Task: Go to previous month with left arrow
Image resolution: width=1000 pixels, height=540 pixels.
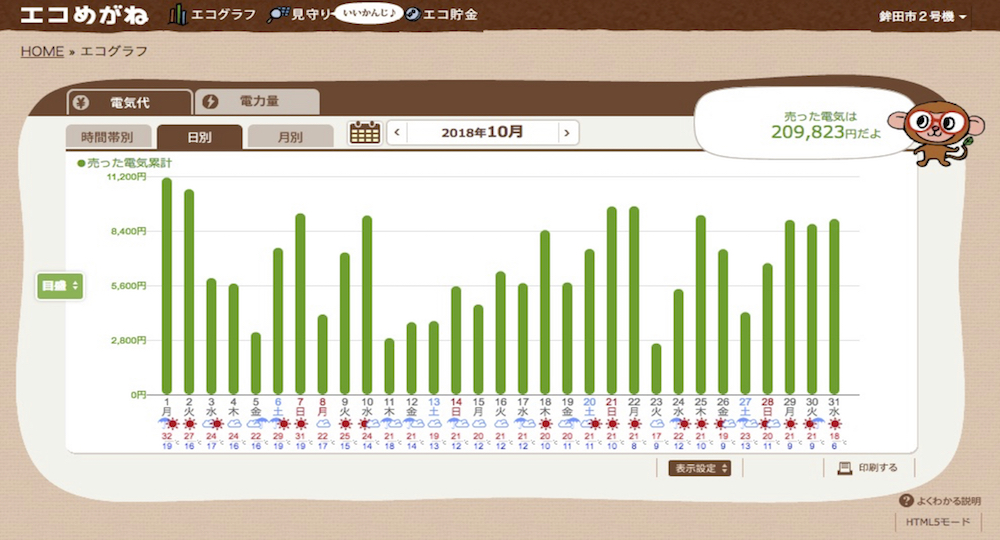Action: (397, 133)
